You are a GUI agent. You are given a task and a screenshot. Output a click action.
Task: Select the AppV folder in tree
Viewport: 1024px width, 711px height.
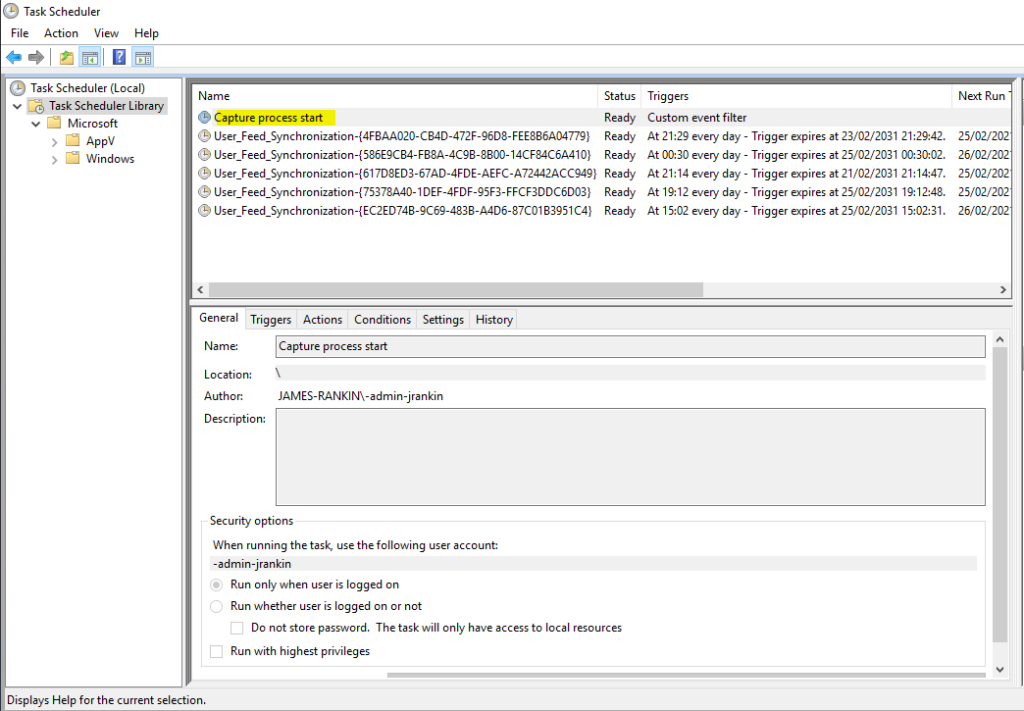coord(100,141)
